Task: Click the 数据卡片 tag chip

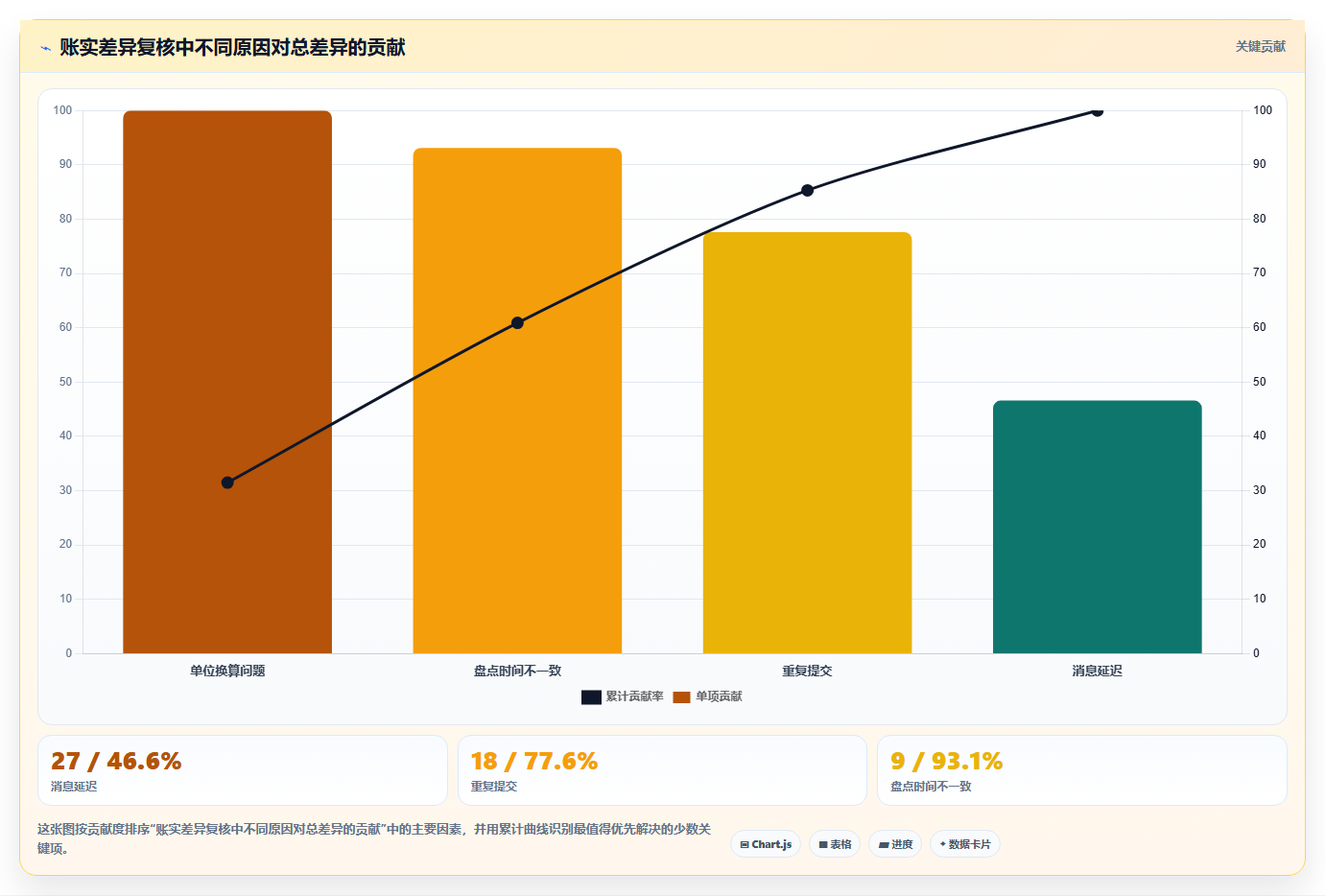Action: pyautogui.click(x=965, y=844)
